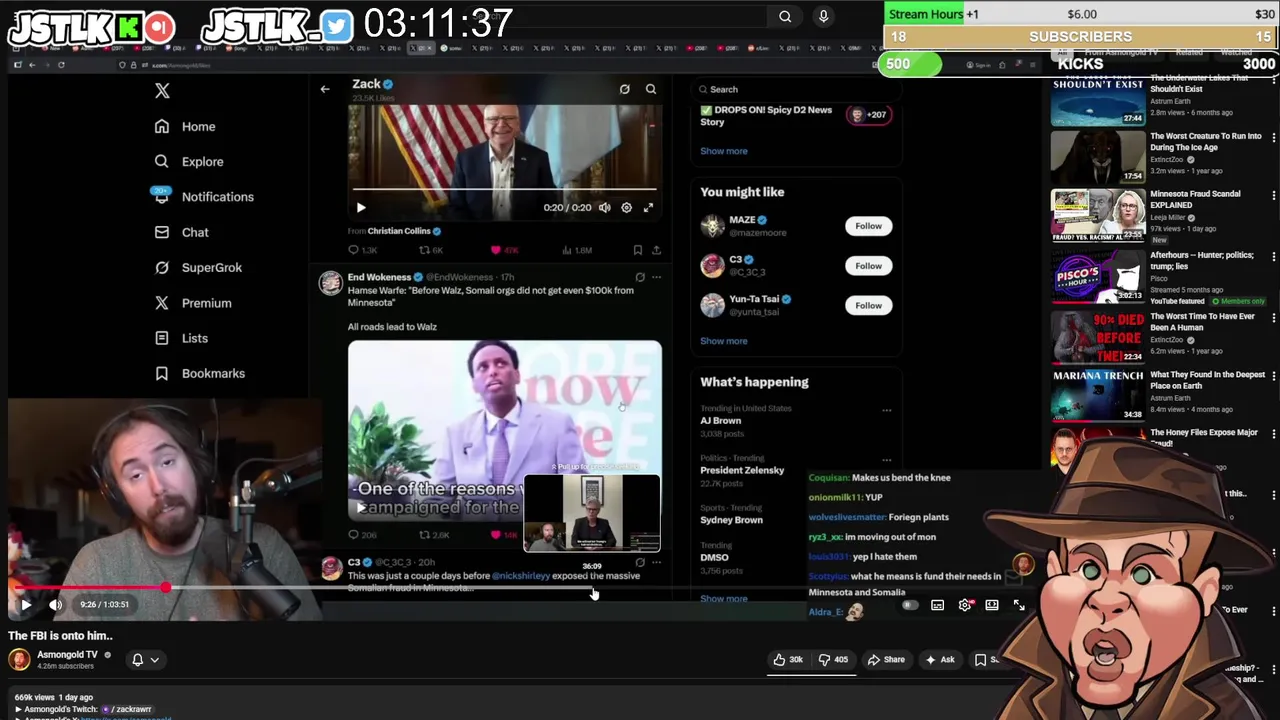
Task: Open the AJ Brown trending topic
Action: [x=721, y=421]
